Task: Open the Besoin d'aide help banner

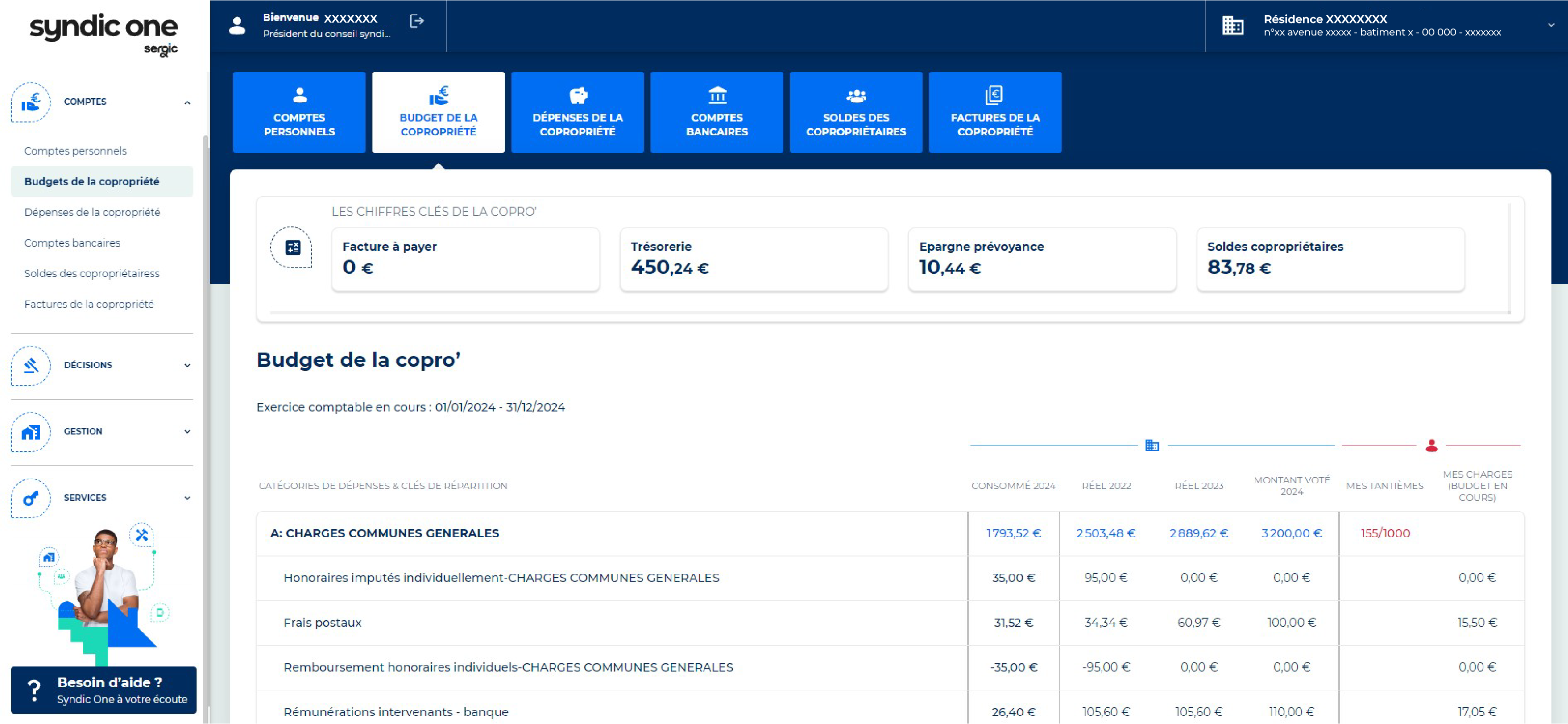Action: [104, 690]
